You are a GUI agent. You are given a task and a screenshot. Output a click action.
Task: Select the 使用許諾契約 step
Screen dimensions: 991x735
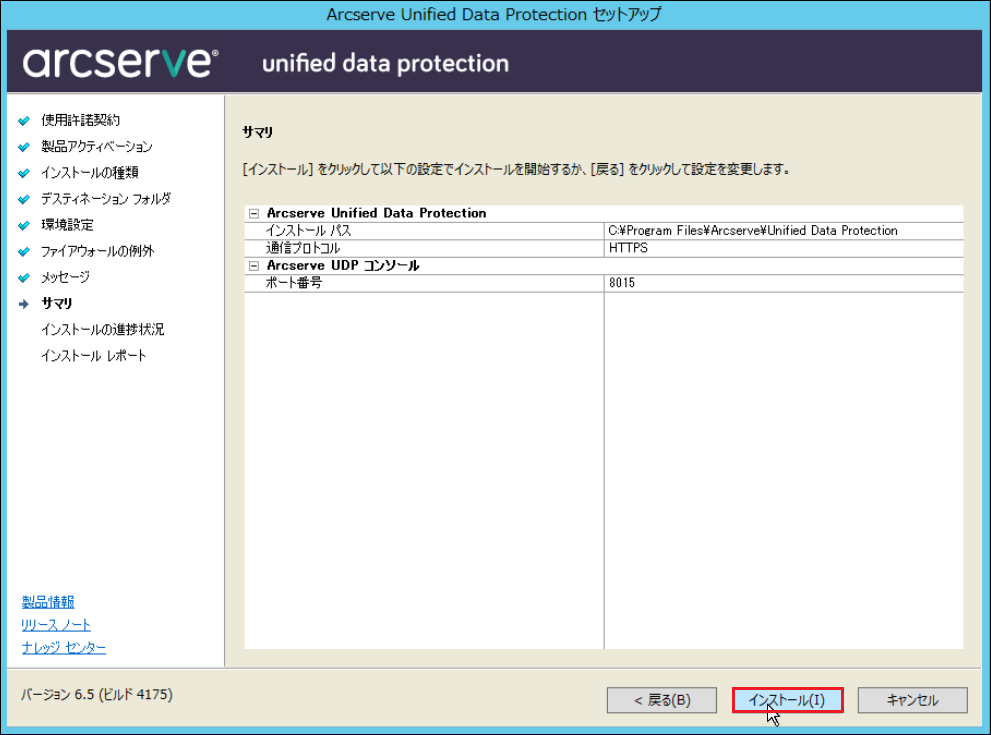[80, 120]
